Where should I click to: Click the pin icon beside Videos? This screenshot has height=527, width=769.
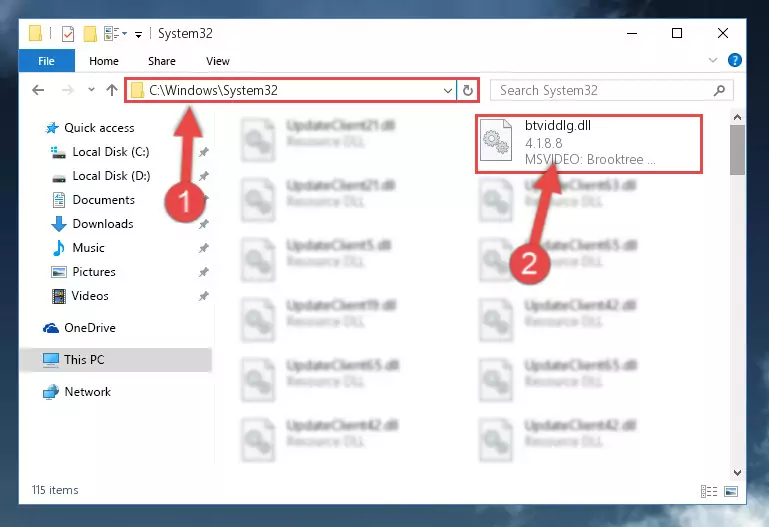pyautogui.click(x=204, y=296)
